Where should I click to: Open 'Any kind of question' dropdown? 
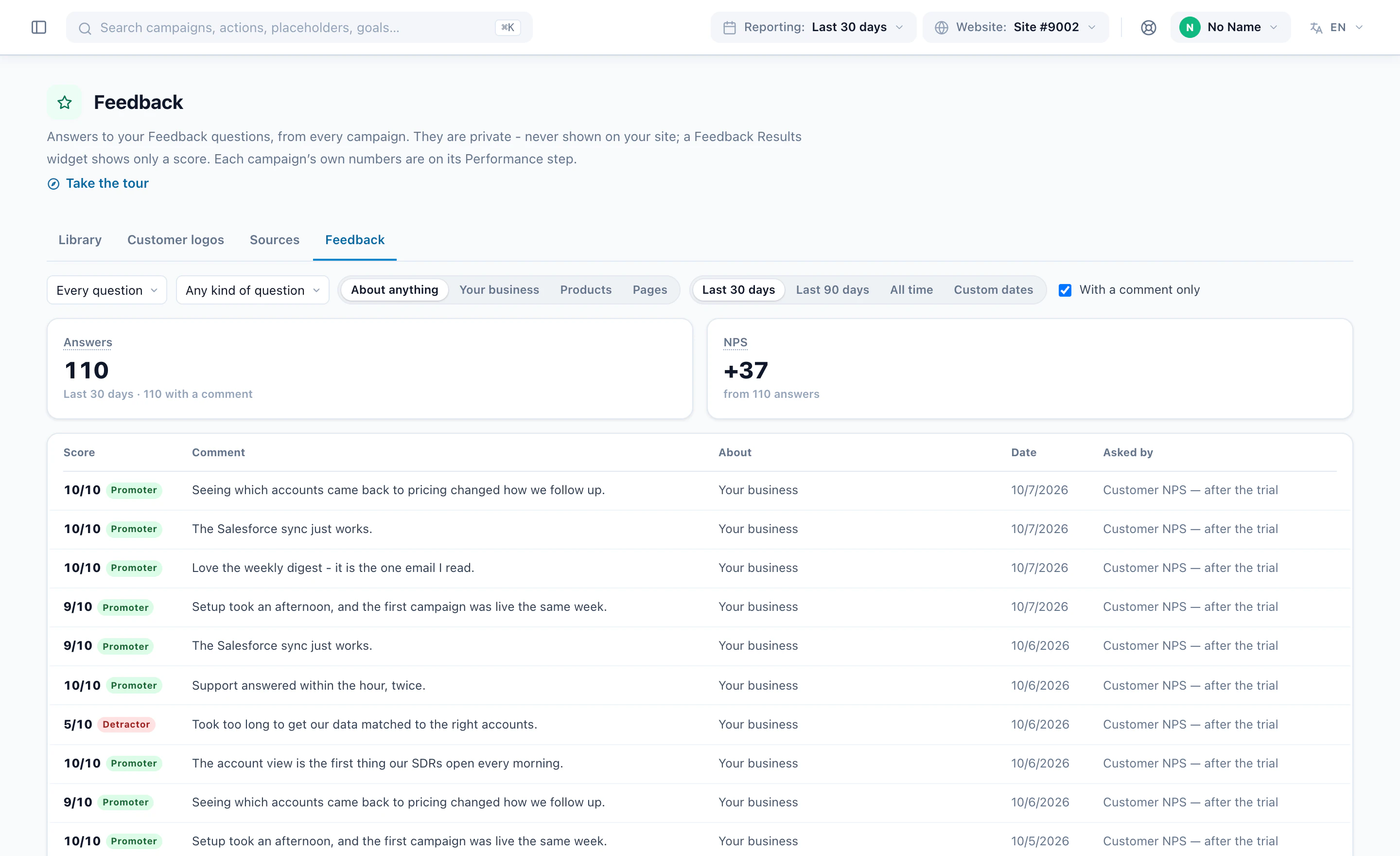(252, 290)
